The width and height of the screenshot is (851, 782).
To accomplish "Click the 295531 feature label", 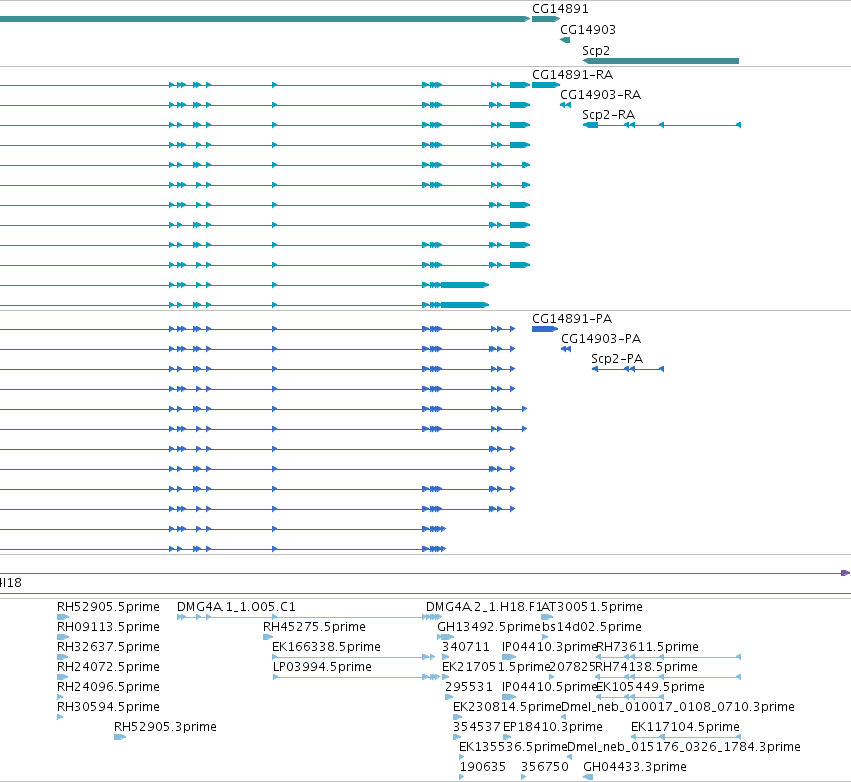I will [x=469, y=687].
